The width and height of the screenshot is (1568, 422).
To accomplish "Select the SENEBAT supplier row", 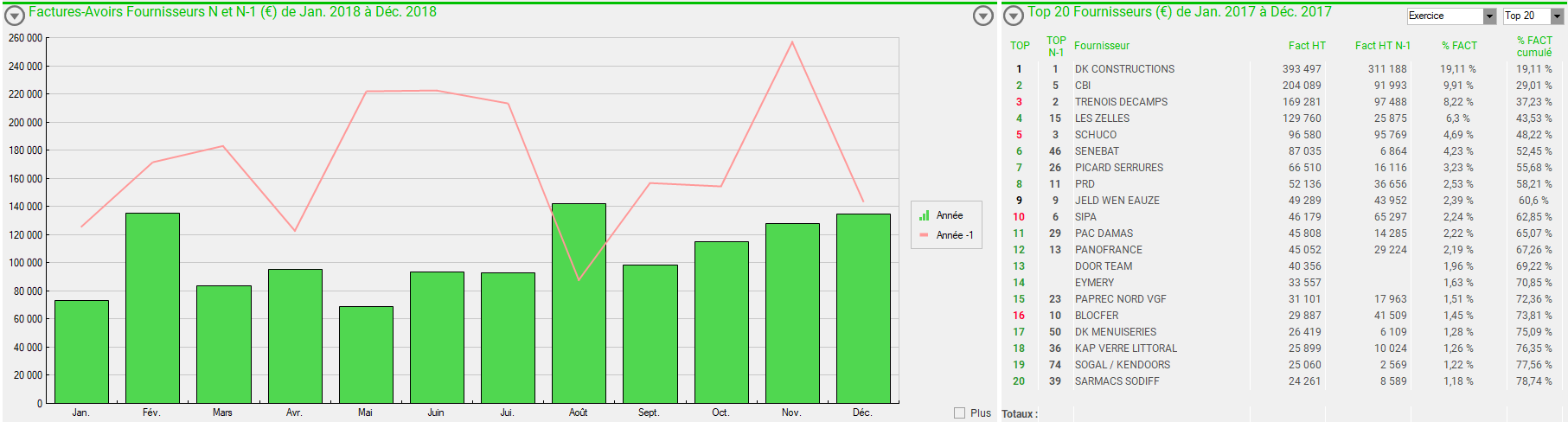I will click(x=1283, y=151).
